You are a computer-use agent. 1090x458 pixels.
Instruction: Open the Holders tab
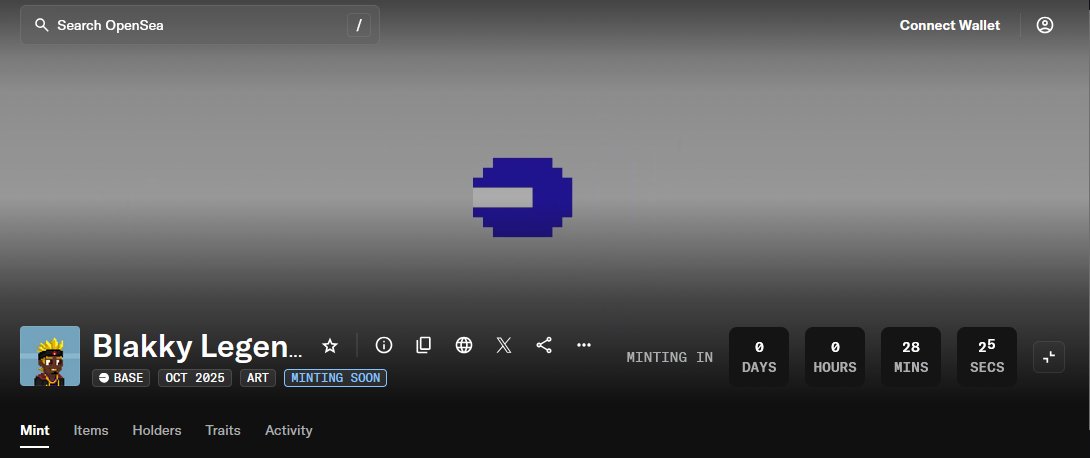[157, 430]
